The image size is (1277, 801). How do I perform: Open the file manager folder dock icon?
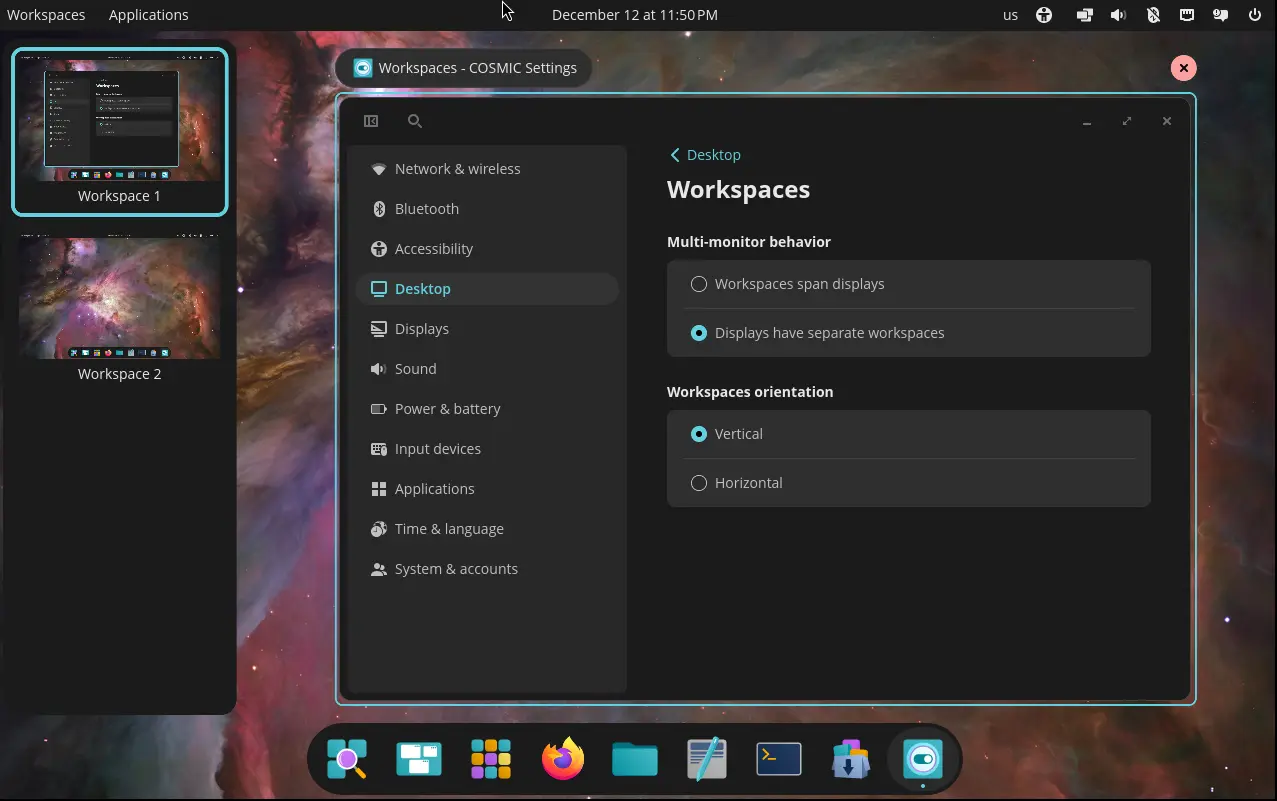[x=635, y=759]
